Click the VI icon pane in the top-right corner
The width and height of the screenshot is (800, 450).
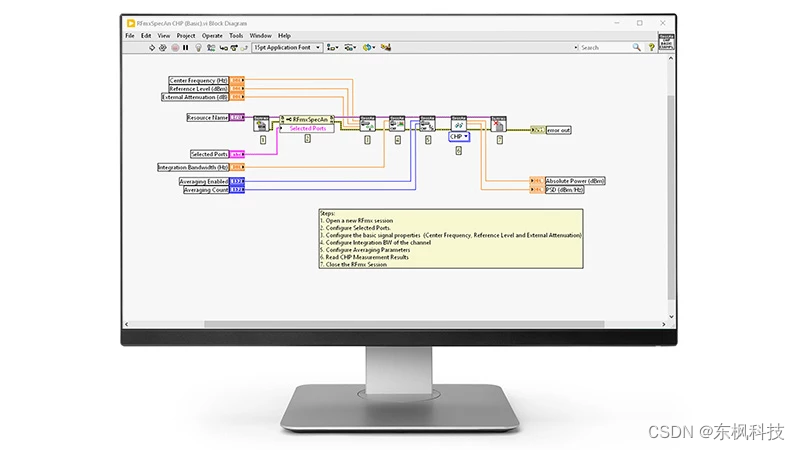pos(666,42)
